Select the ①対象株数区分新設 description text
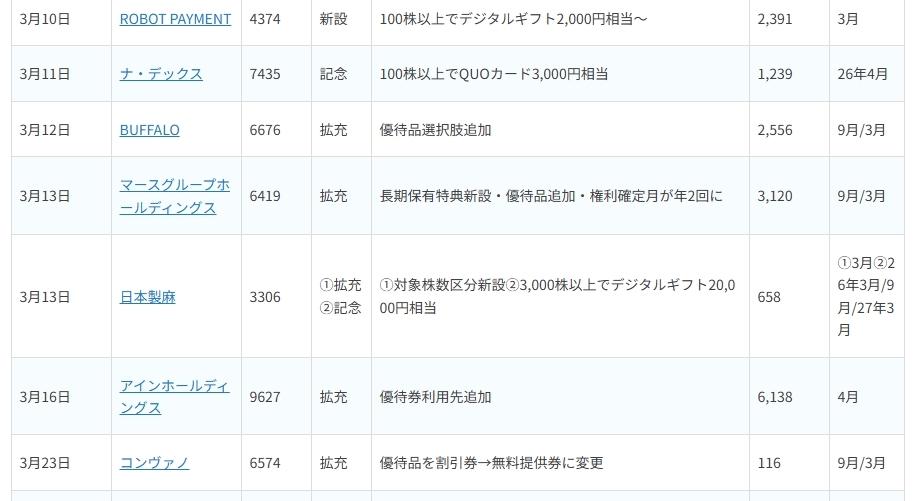Viewport: 915px width, 501px height. tap(557, 296)
